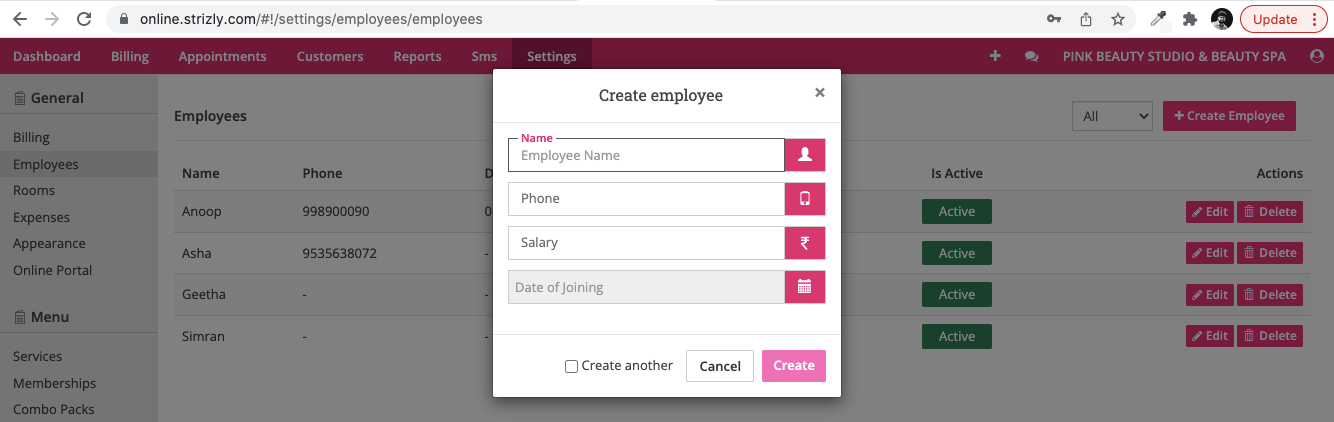Screen dimensions: 1334x422
Task: Open the chat bubbles icon in header
Action: [1032, 57]
